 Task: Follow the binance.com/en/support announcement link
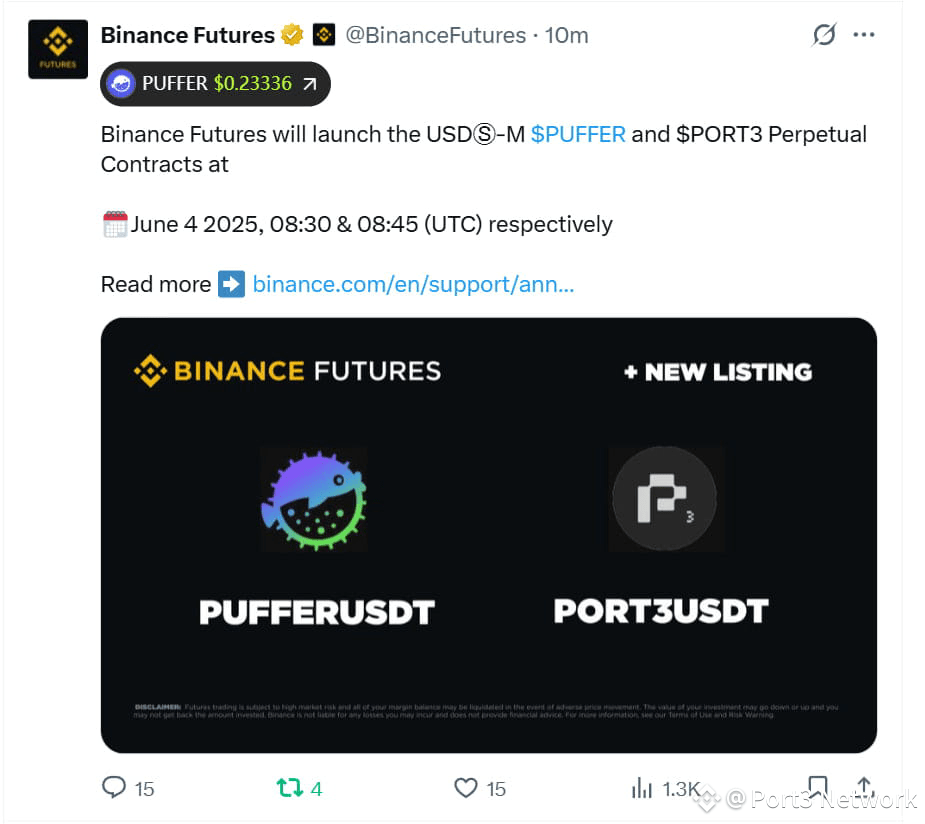(413, 284)
